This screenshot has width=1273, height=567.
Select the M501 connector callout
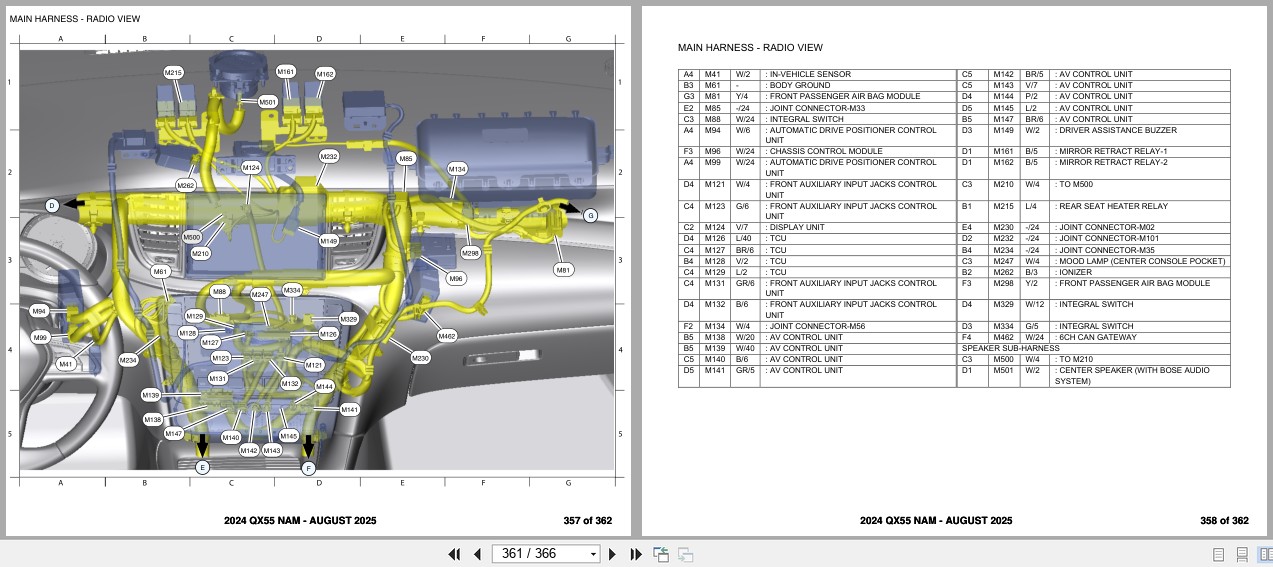[x=268, y=102]
